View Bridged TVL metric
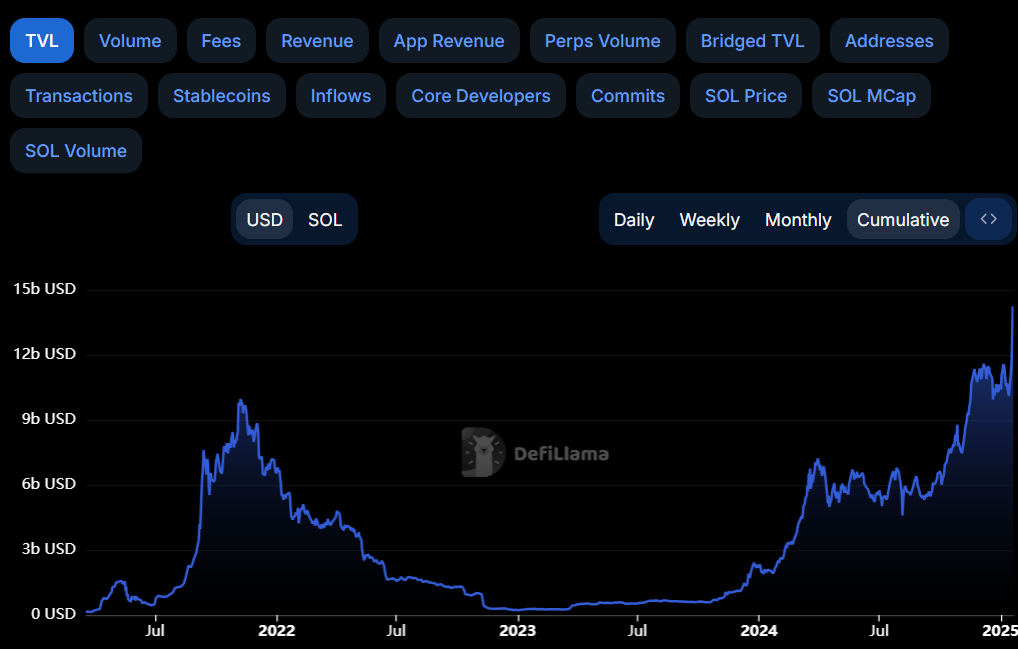This screenshot has height=649, width=1018. (752, 40)
